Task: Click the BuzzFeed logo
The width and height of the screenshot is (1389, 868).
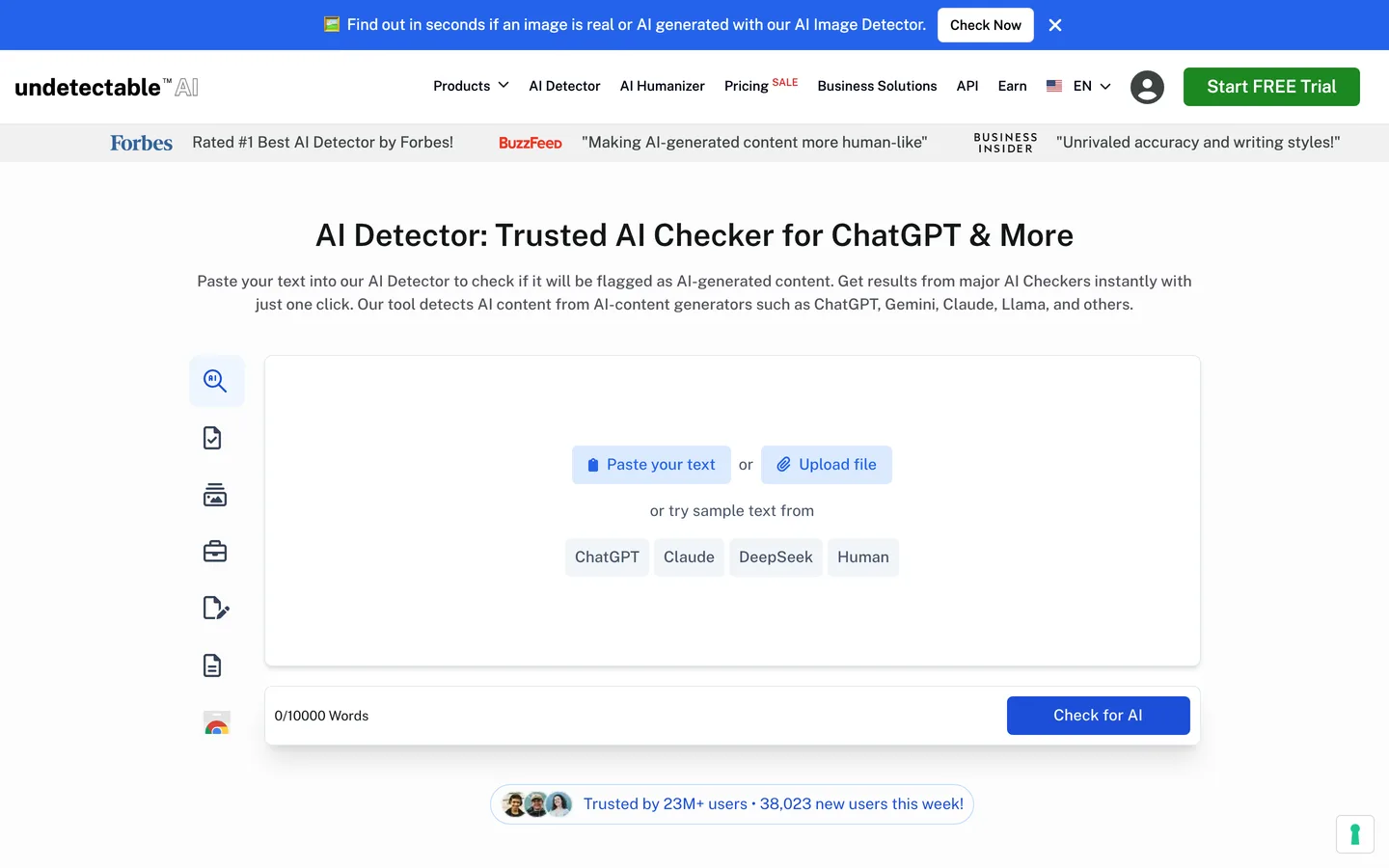Action: pos(531,143)
